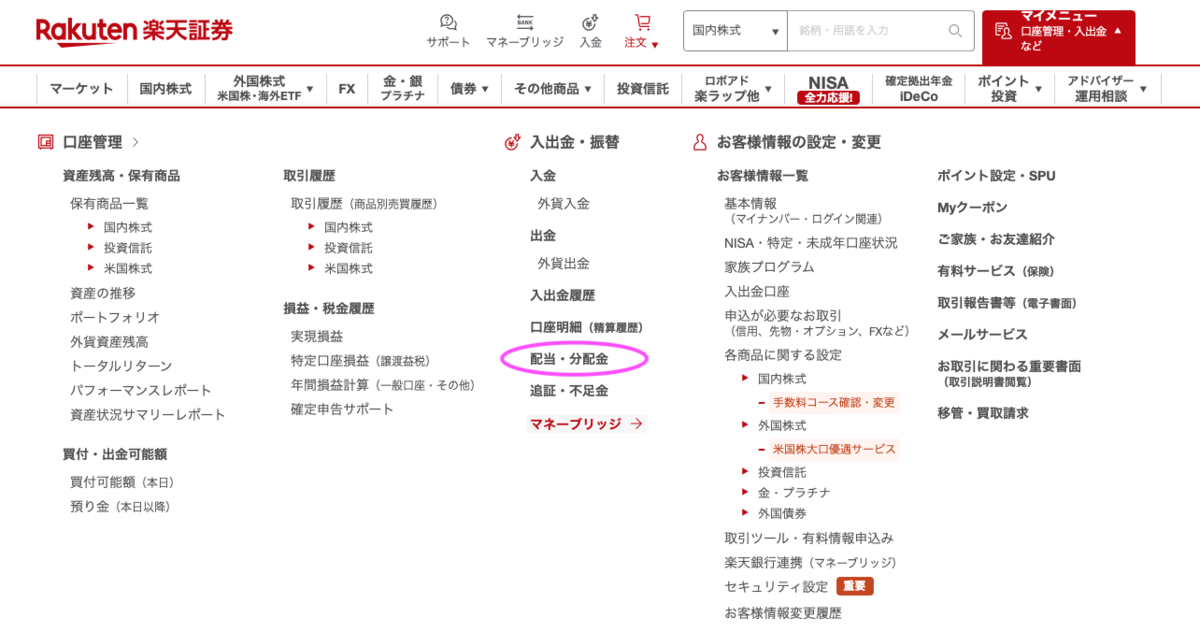Open 国内株式 under 保有商品一覧
The image size is (1200, 632).
128,227
